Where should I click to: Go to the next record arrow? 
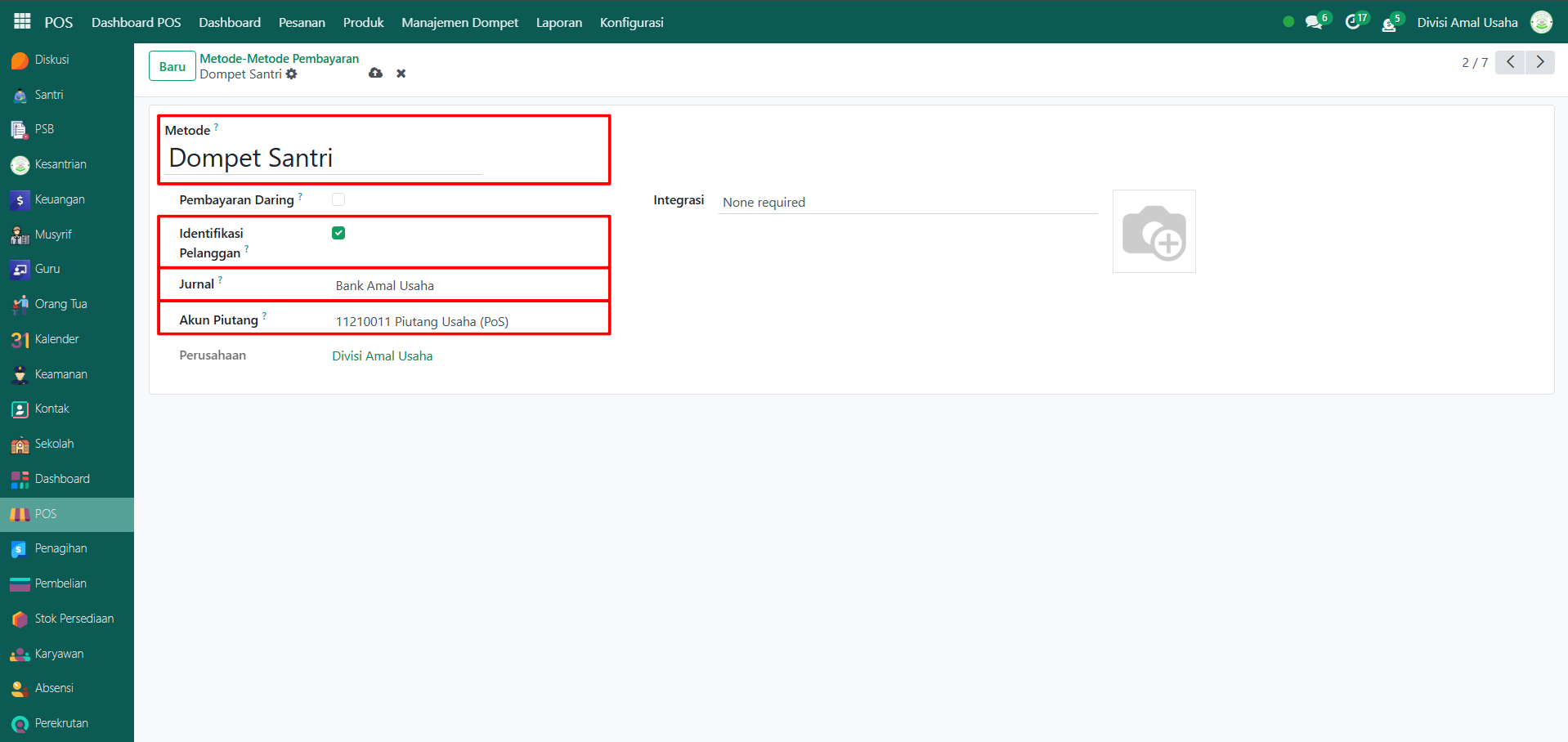(x=1539, y=62)
